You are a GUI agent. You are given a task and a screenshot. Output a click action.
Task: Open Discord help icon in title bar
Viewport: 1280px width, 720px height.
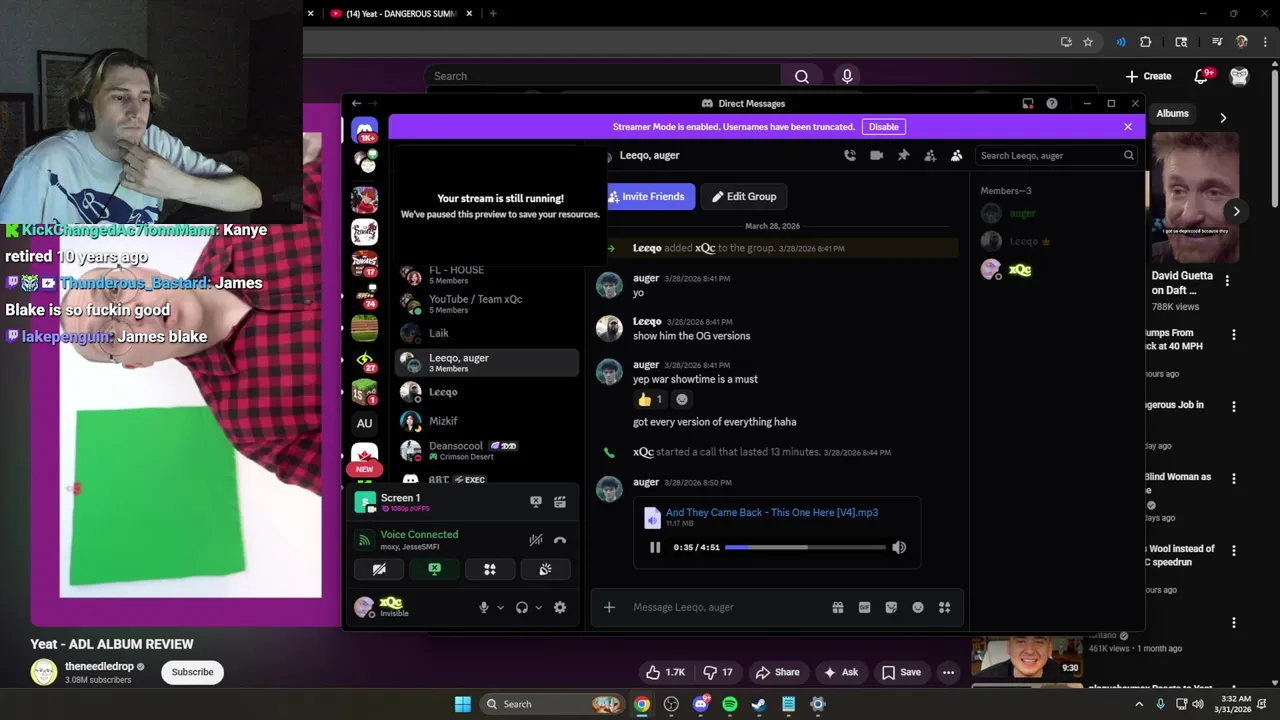tap(1052, 103)
